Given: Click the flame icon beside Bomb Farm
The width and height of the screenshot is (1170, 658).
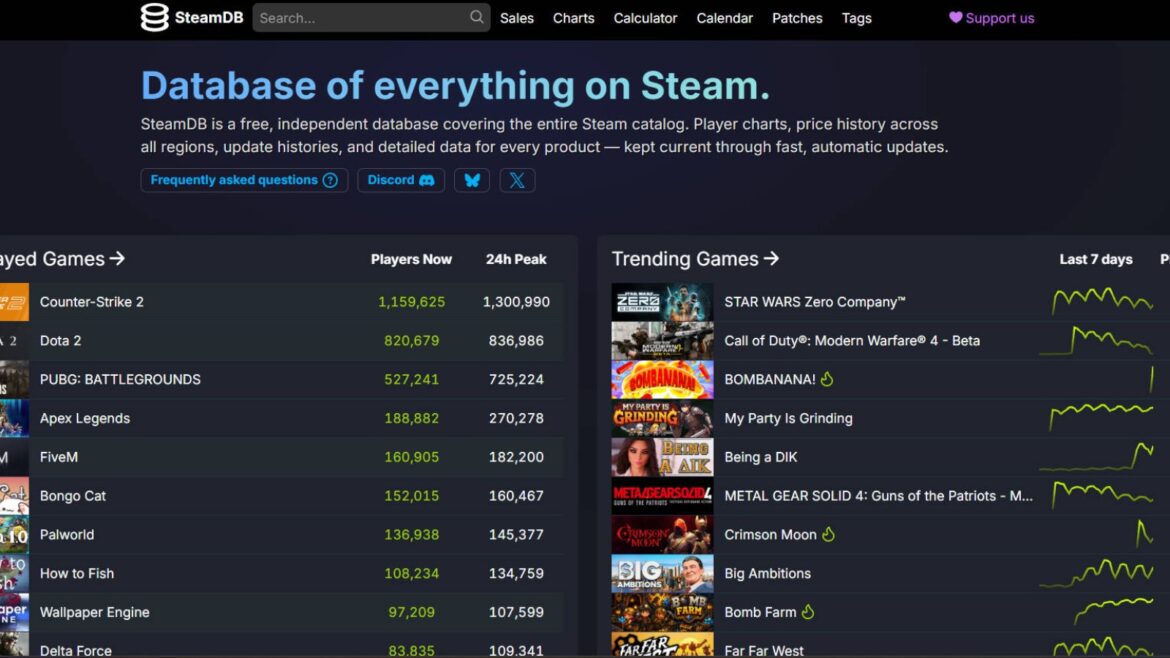Looking at the screenshot, I should 808,612.
